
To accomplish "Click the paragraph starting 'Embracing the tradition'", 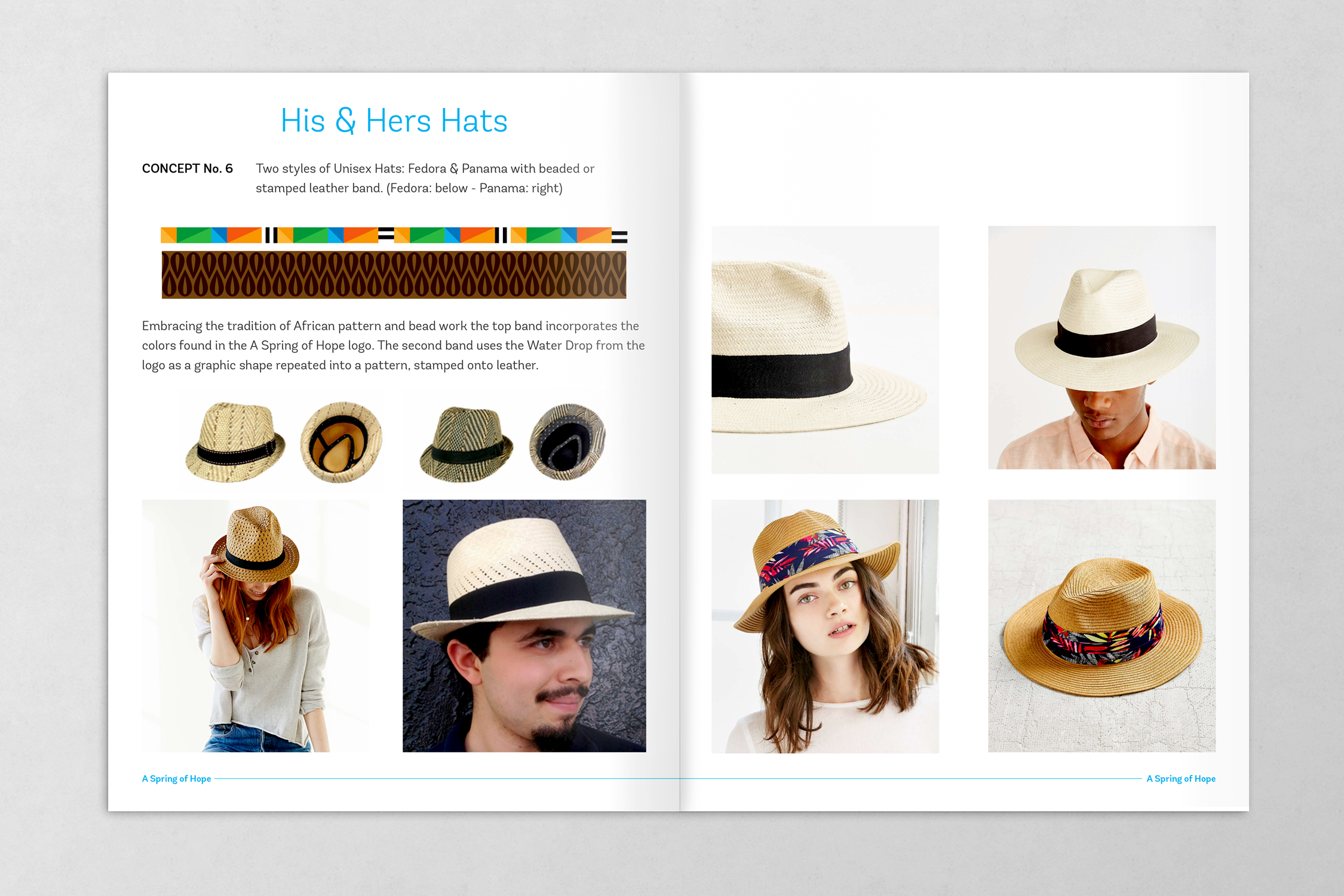I will coord(393,345).
